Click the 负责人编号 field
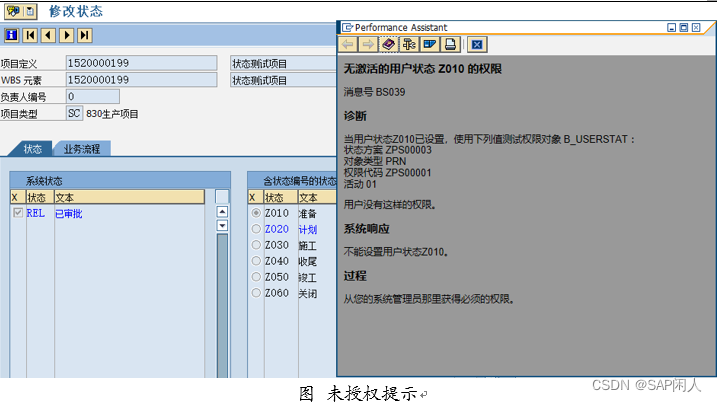Viewport: 717px width, 402px height. (x=93, y=96)
